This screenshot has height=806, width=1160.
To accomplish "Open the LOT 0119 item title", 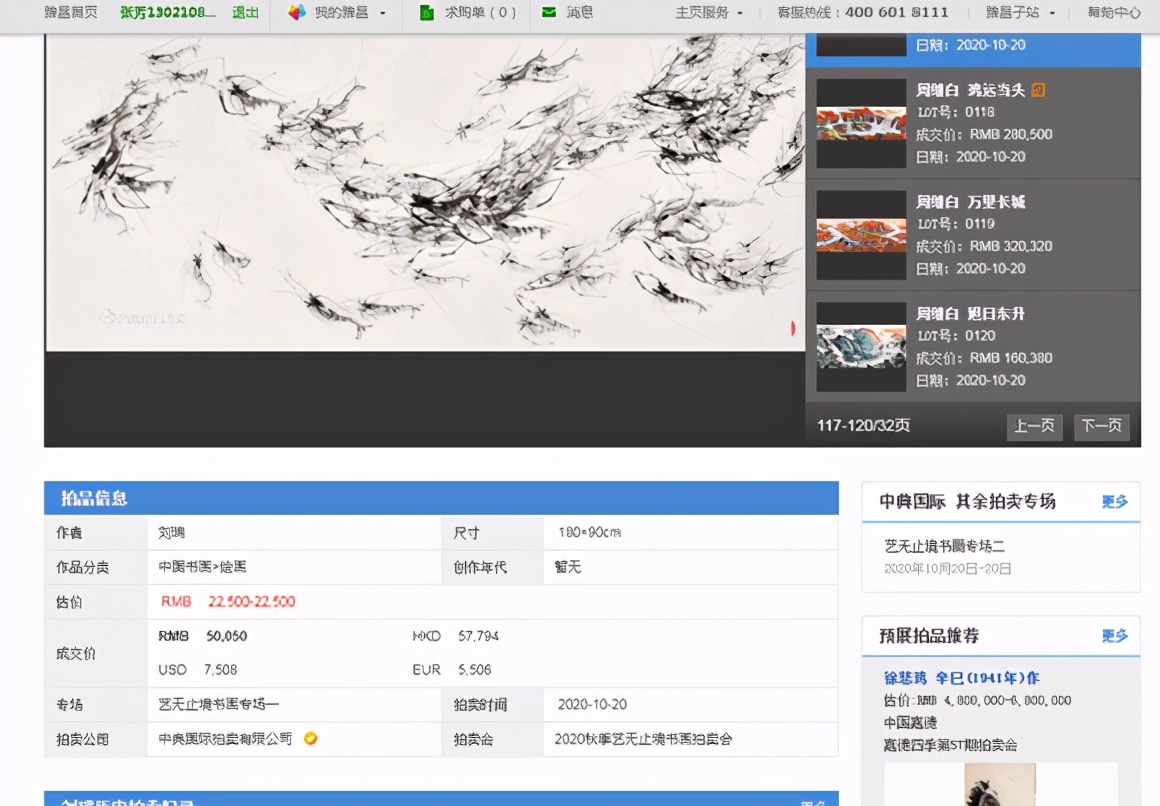I will pyautogui.click(x=970, y=202).
